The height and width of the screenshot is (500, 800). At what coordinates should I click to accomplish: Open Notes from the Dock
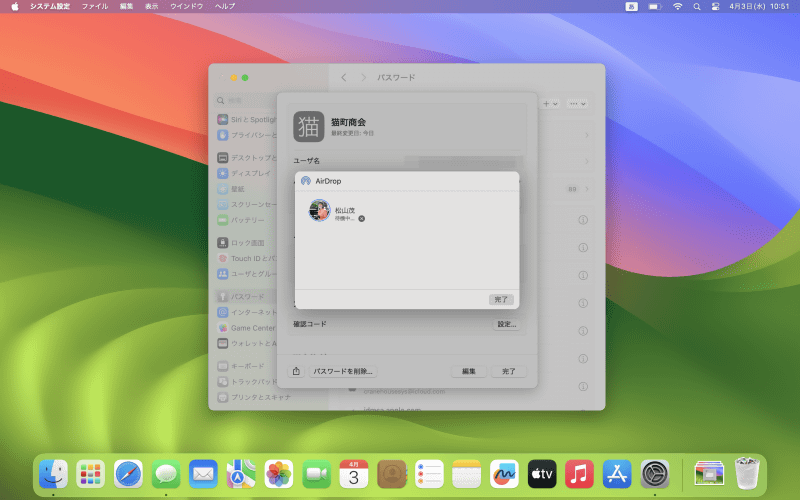coord(466,474)
